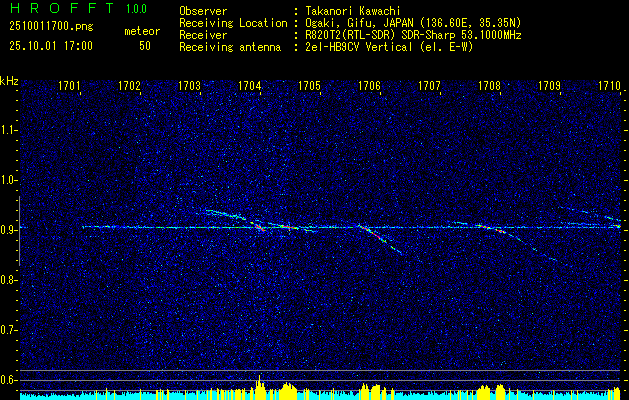Click the Receiving Location label
629x400 pixels.
pyautogui.click(x=233, y=23)
